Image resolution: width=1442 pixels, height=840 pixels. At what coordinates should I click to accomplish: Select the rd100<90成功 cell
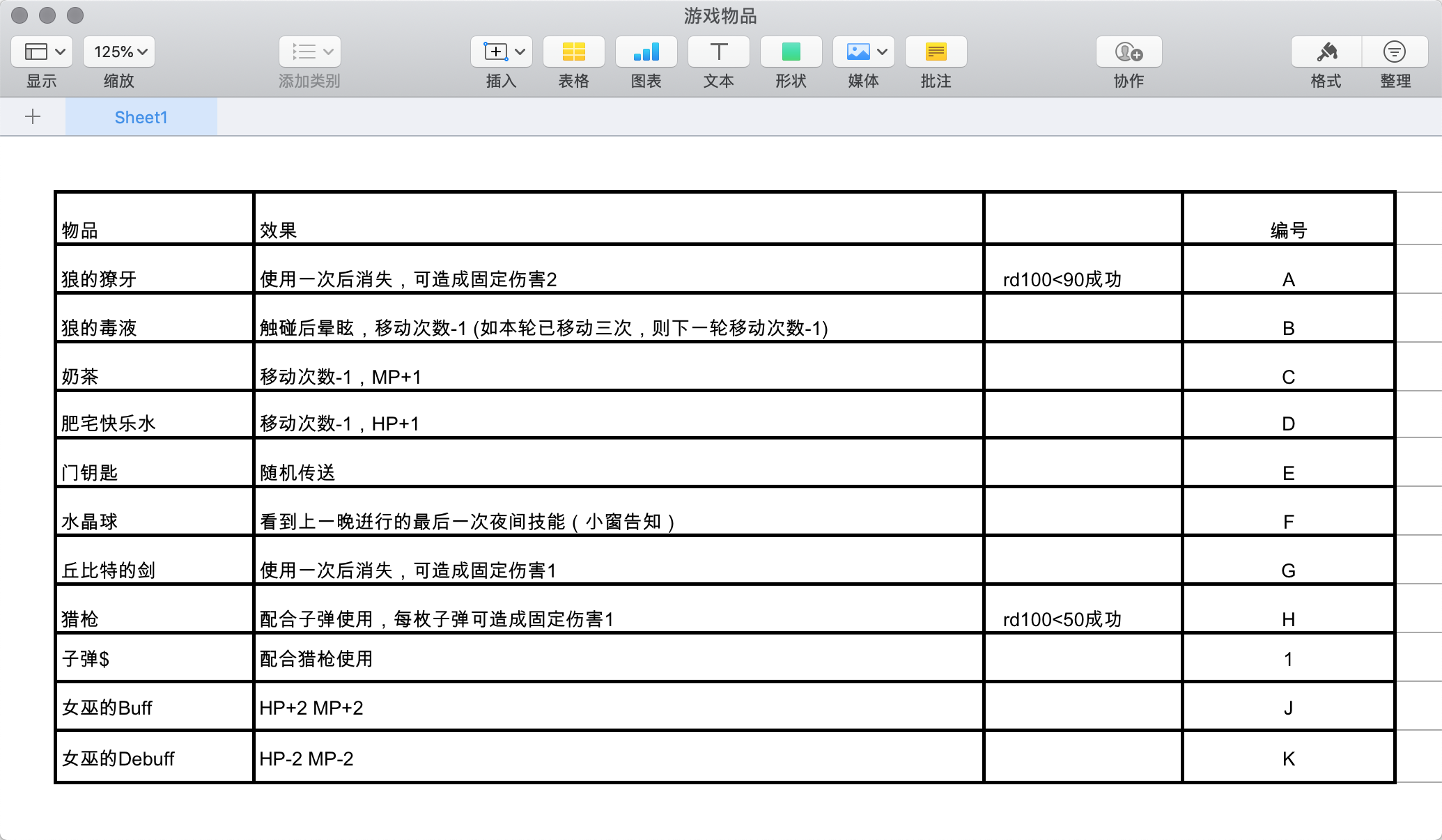[x=1083, y=269]
